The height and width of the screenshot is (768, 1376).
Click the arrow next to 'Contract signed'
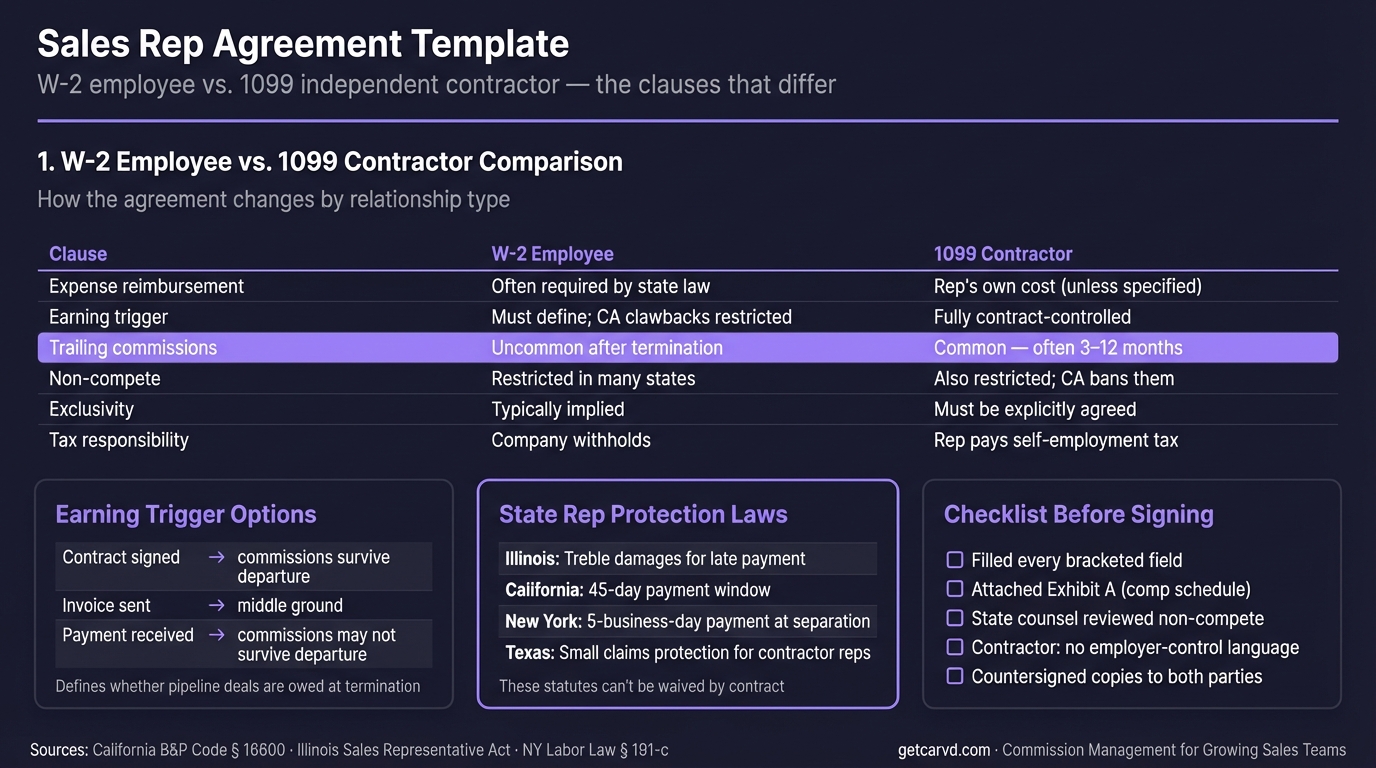[216, 558]
